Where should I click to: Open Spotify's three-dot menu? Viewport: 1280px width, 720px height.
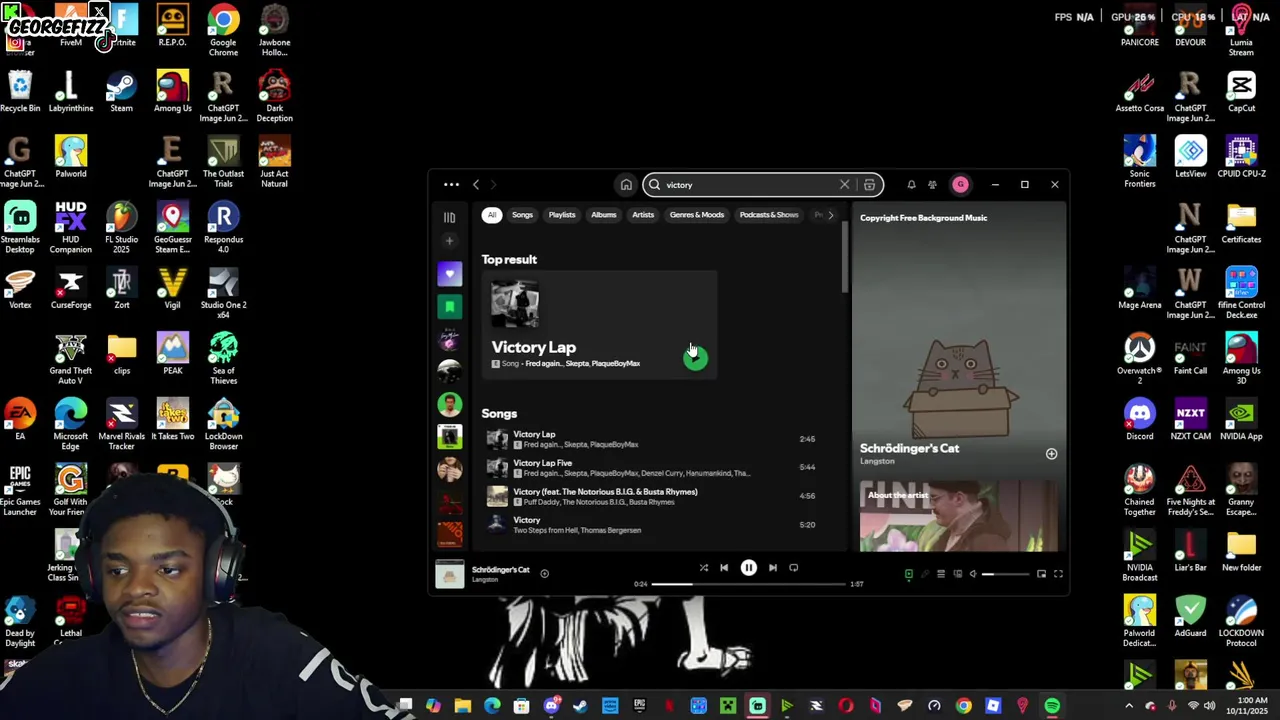coord(451,184)
